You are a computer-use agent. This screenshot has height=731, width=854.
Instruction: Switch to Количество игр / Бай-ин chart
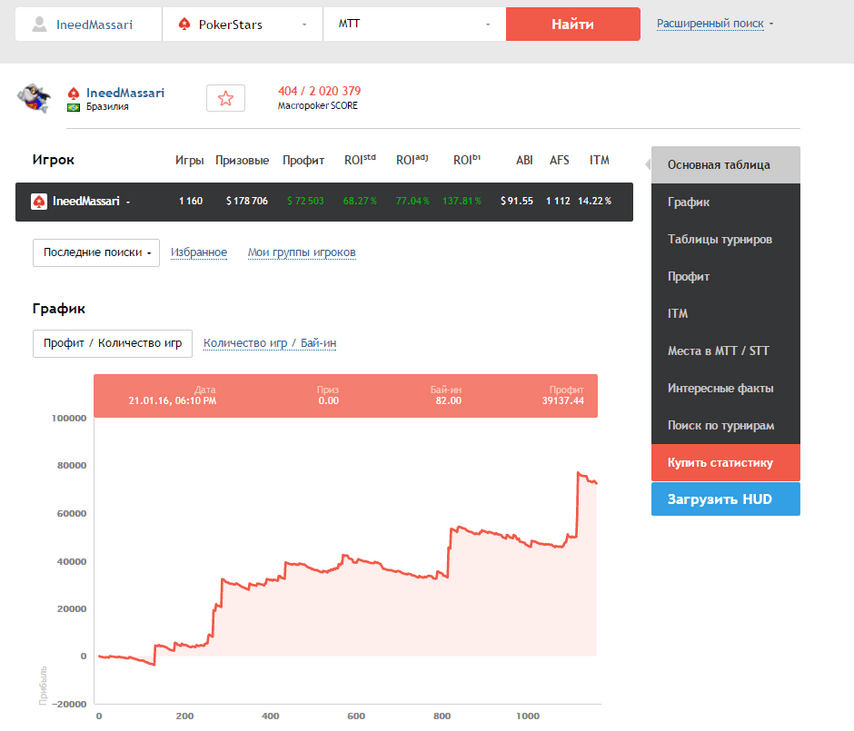(x=270, y=343)
